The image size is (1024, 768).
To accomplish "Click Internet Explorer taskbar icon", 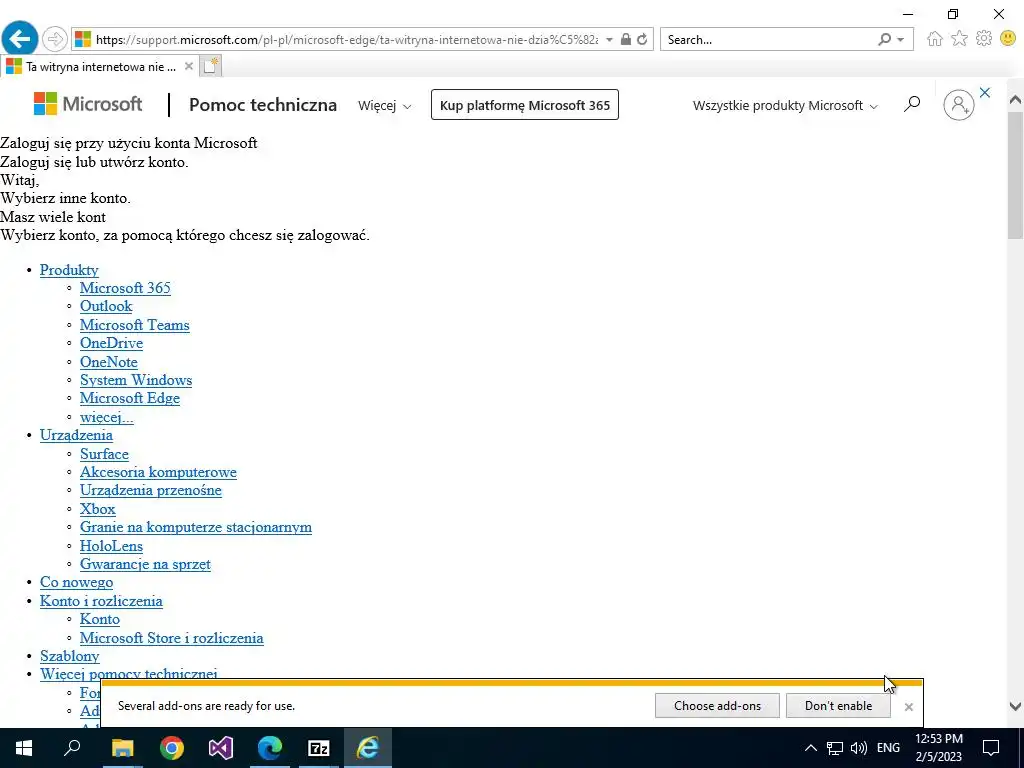I will tap(368, 748).
